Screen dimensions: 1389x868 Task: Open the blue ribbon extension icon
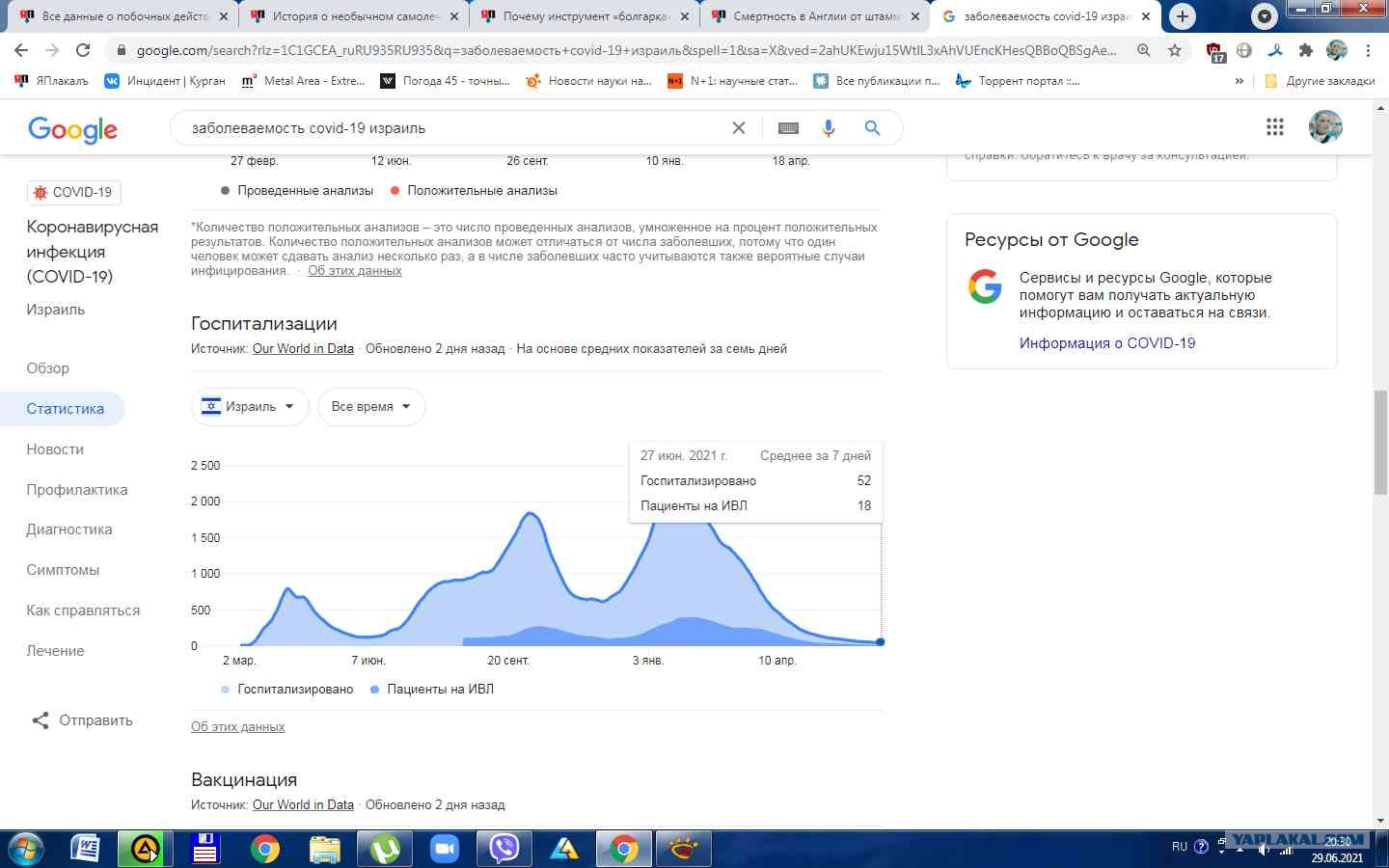(x=1275, y=50)
